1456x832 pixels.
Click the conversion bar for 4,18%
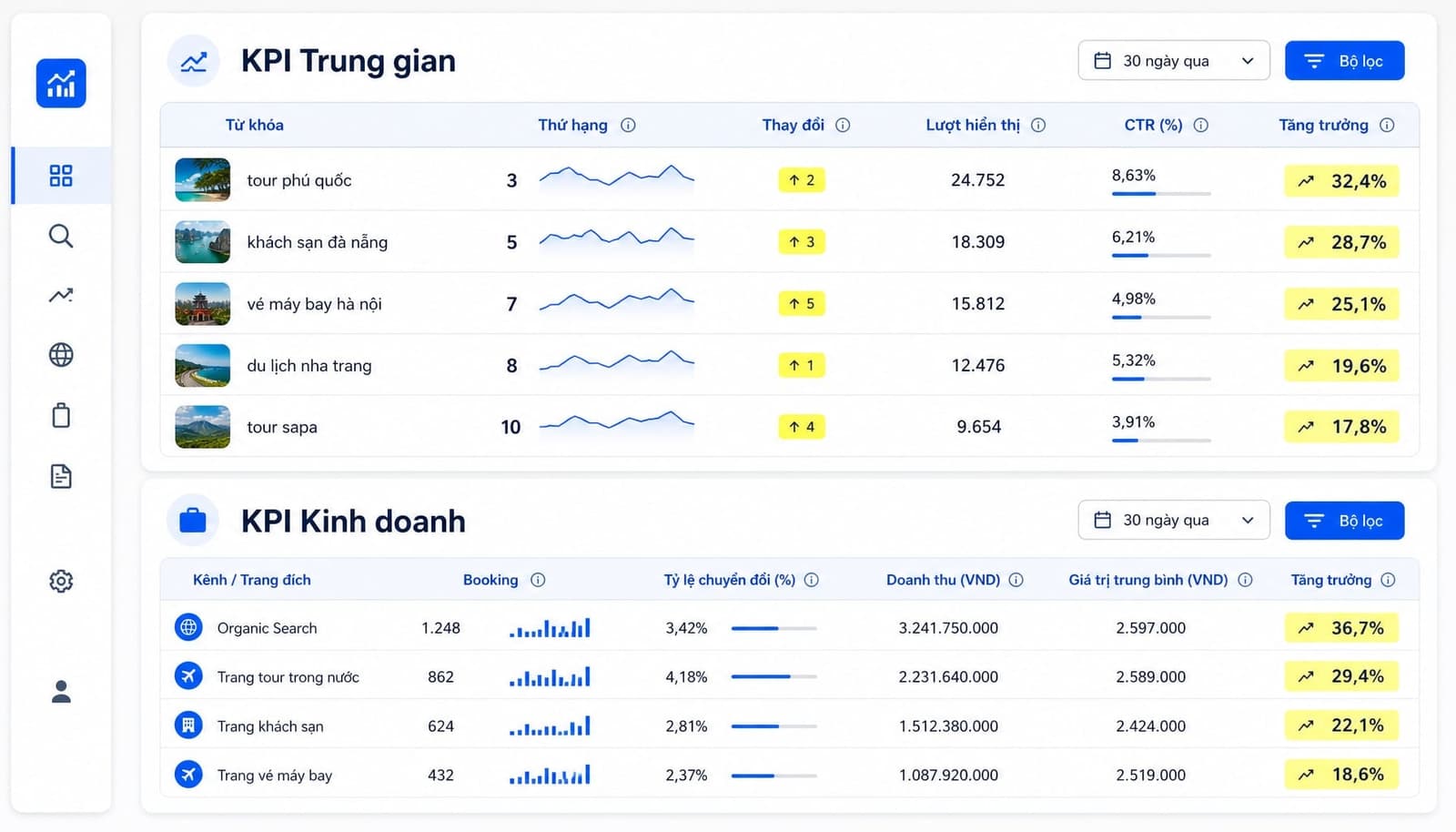point(773,676)
